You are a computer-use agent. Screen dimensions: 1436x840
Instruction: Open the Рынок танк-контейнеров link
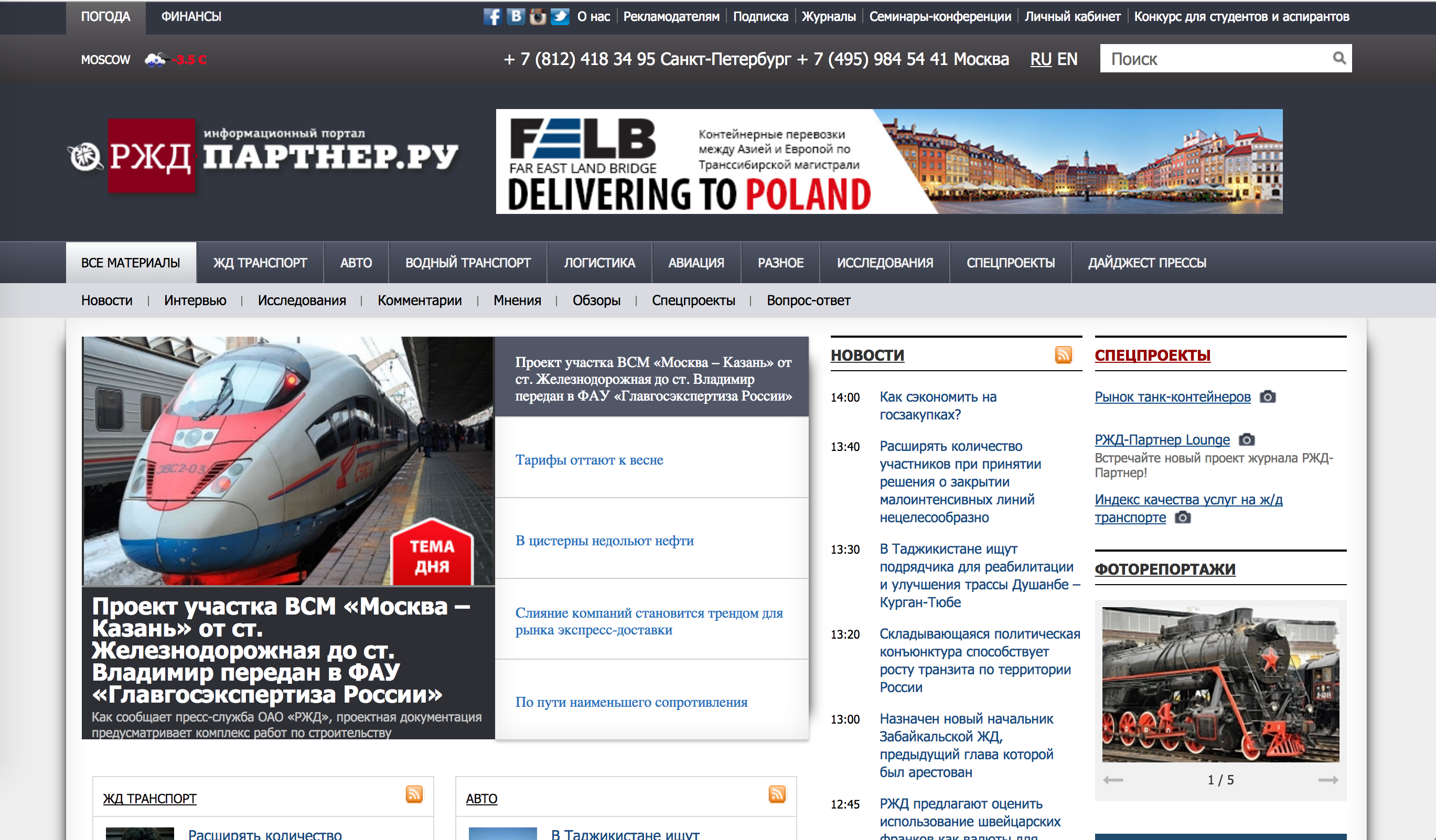tap(1172, 396)
